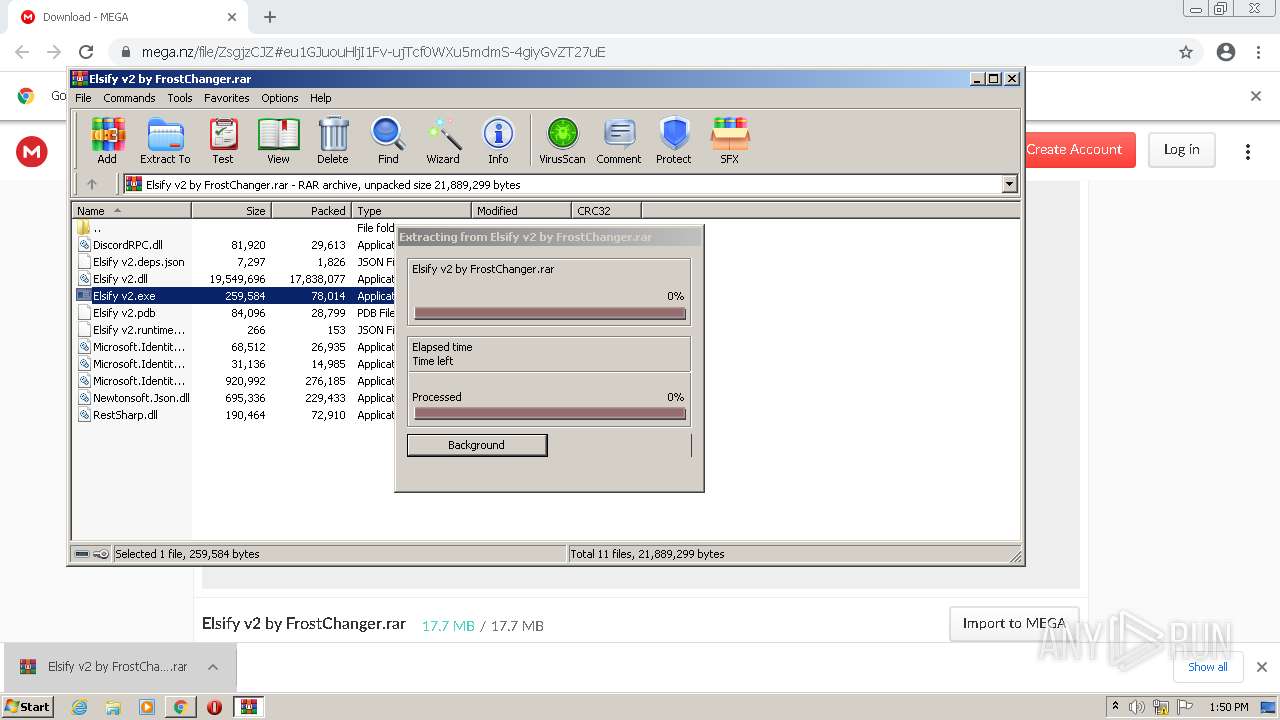
Task: Sort file list by Size column
Action: point(231,210)
